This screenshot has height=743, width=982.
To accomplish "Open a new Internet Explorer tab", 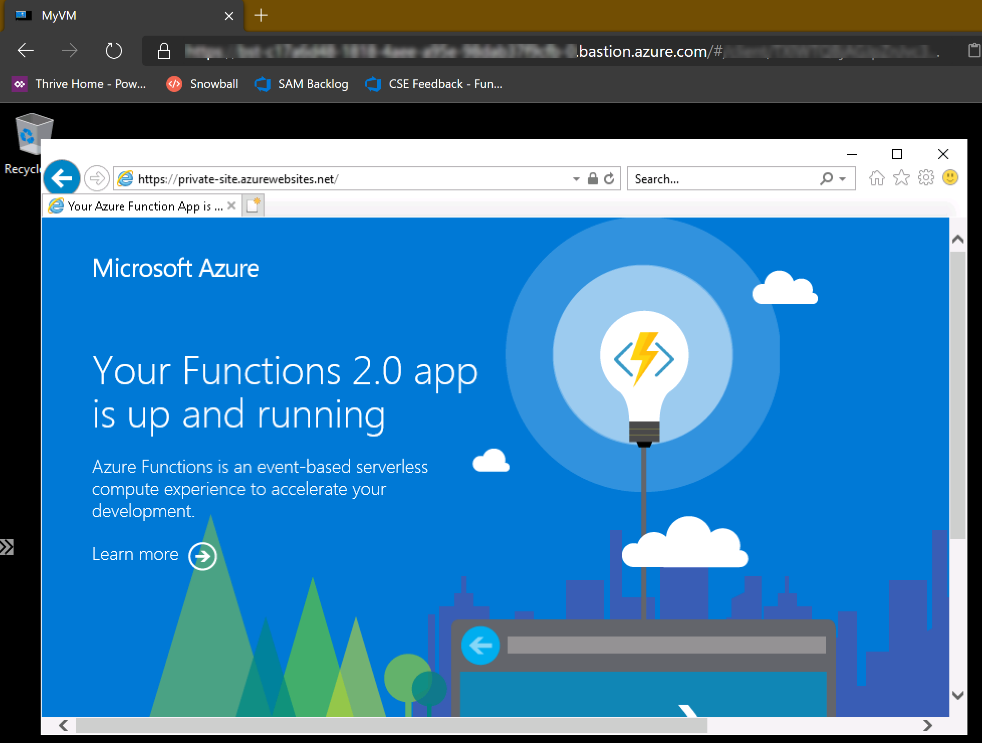I will (x=253, y=205).
